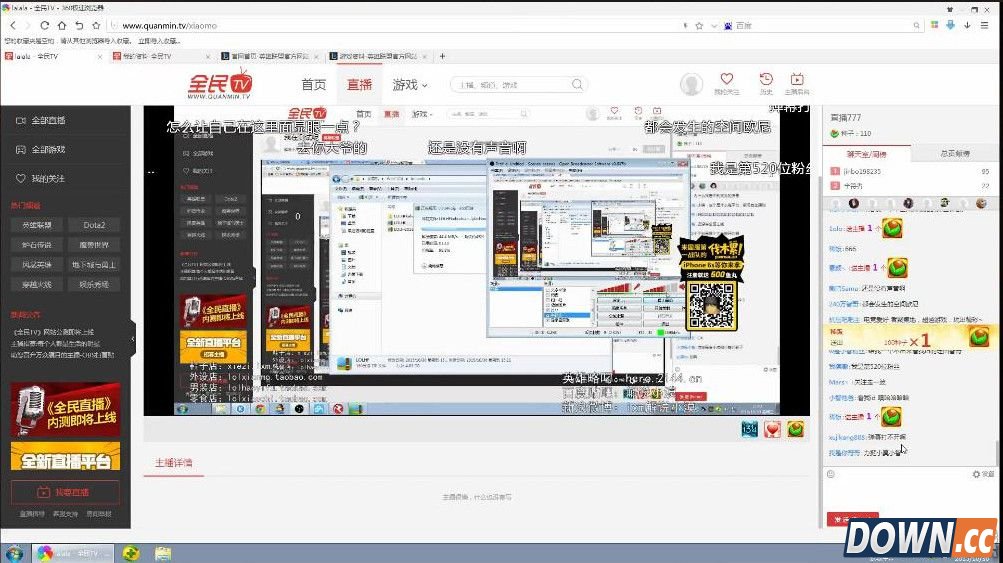
Task: Click the heart gift icon below video
Action: [772, 429]
